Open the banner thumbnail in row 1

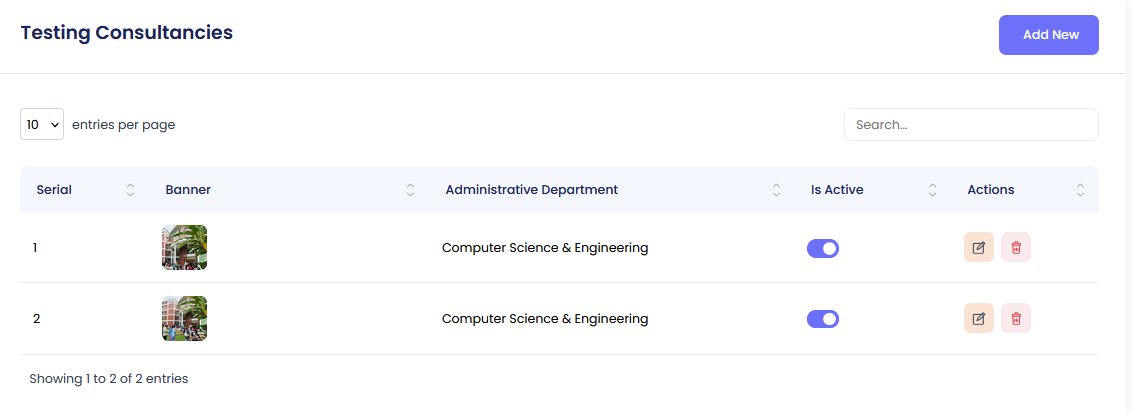point(184,247)
